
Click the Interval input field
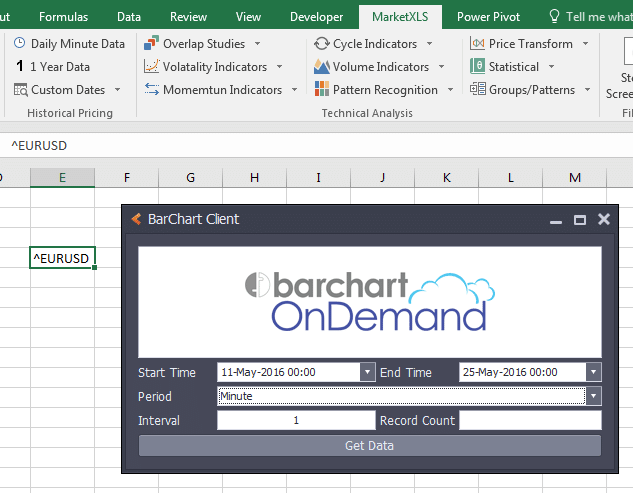coord(296,420)
